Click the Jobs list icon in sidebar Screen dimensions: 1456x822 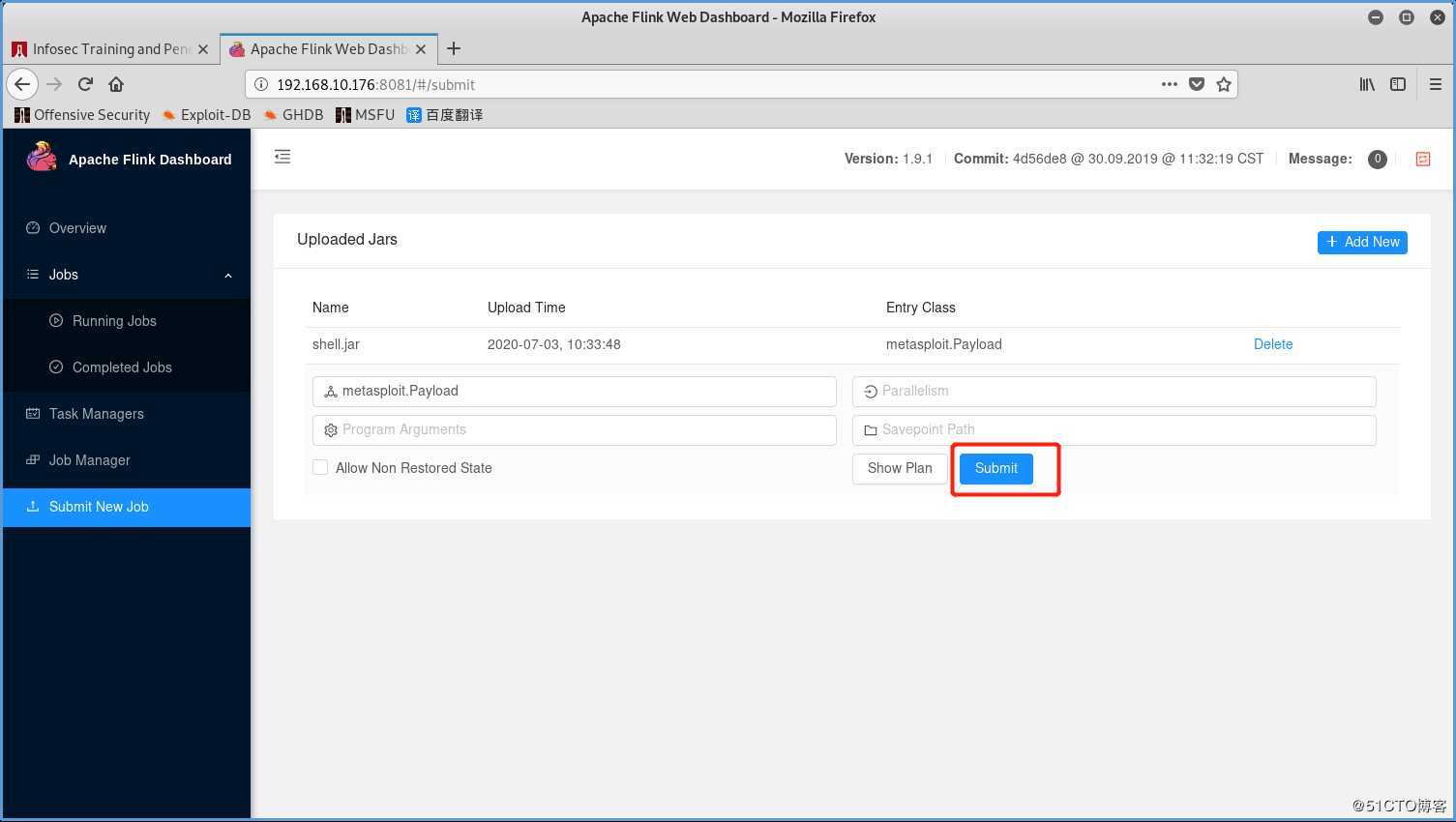pos(33,275)
